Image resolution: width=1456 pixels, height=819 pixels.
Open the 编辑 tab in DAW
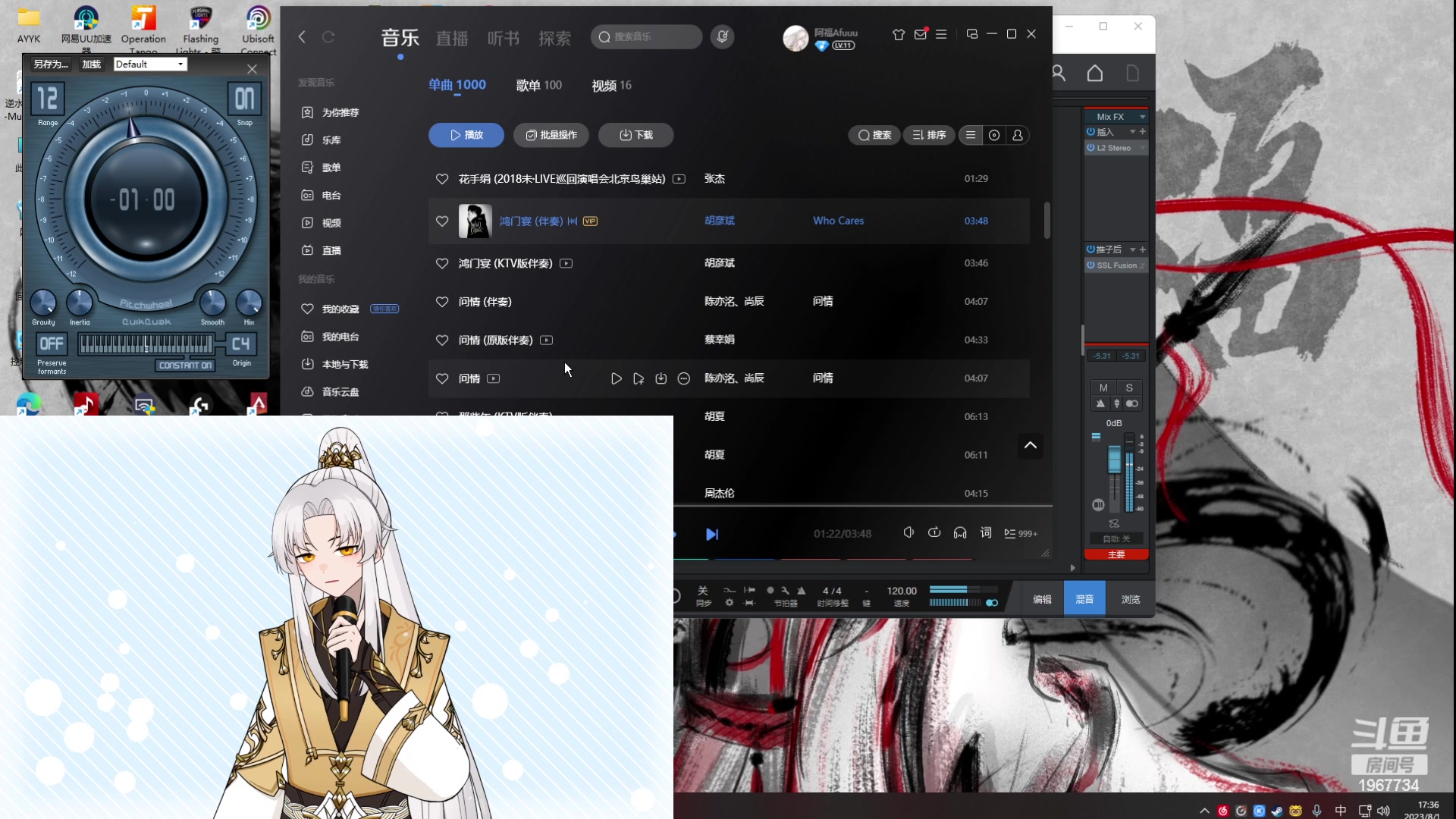click(x=1042, y=599)
